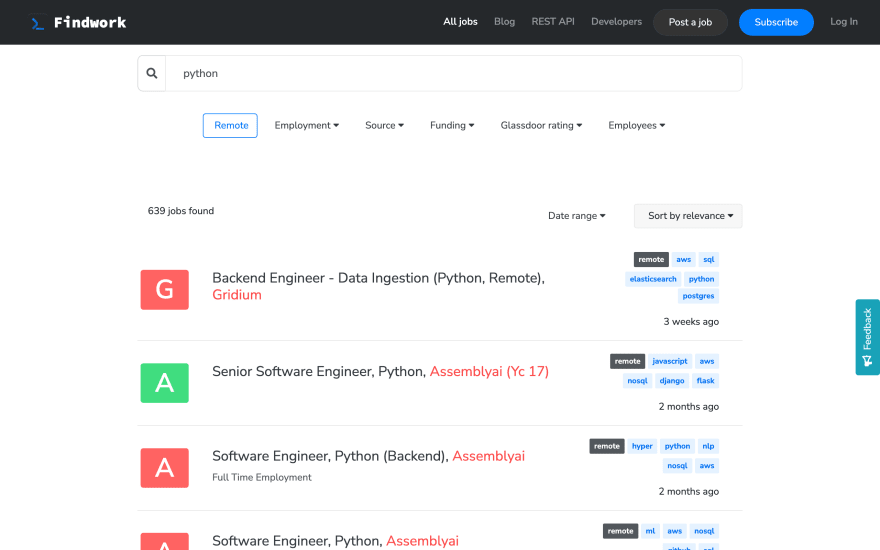Click the nlp tag

click(x=708, y=446)
